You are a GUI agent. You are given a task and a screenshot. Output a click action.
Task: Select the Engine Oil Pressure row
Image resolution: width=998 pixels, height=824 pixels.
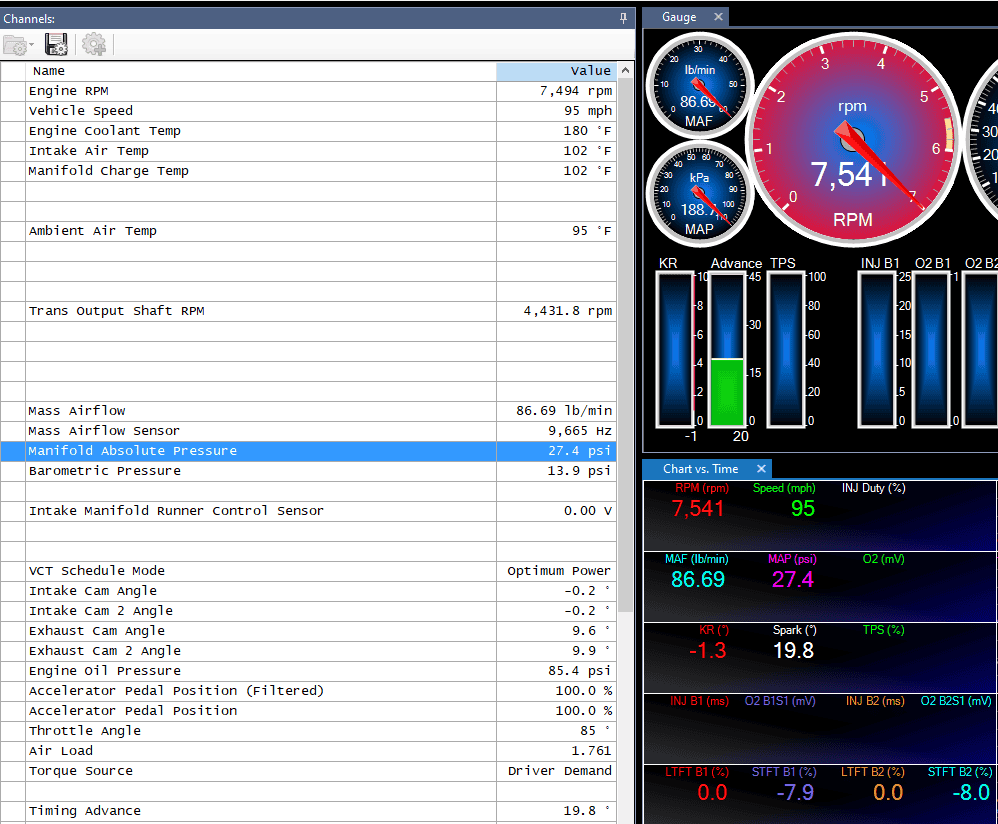pyautogui.click(x=309, y=671)
